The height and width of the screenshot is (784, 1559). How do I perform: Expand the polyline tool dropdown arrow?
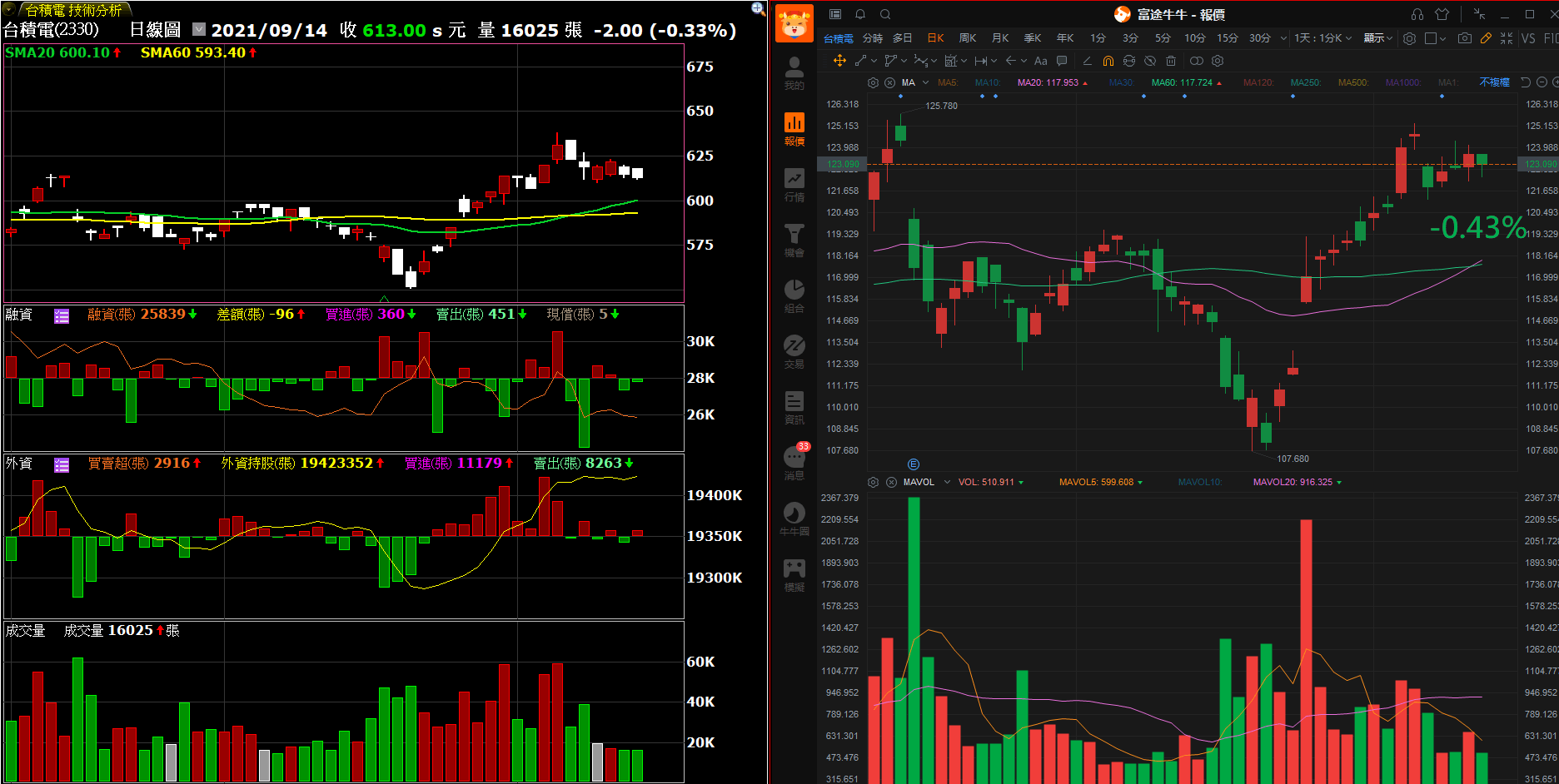tap(904, 61)
